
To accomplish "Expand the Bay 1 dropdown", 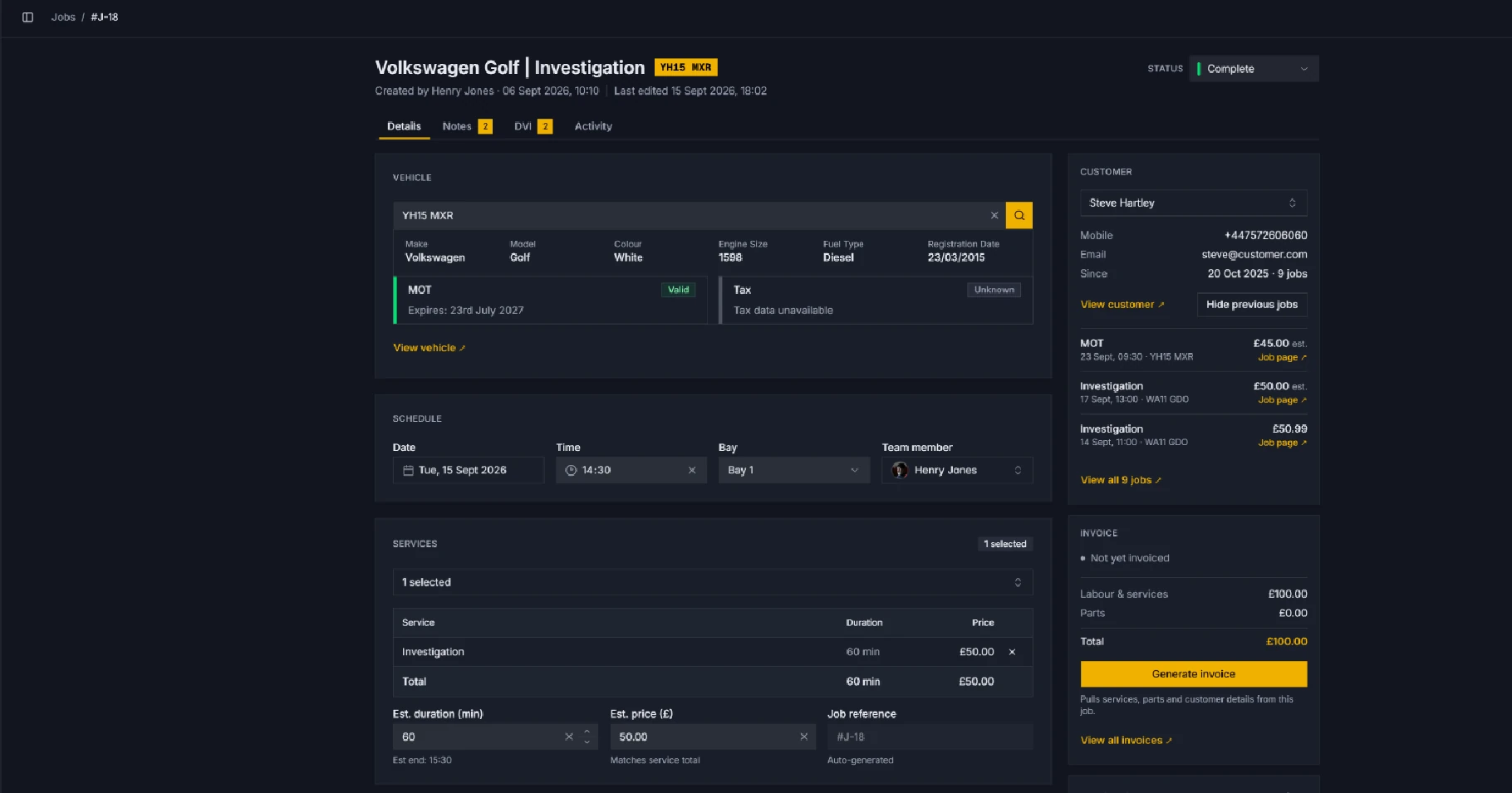I will tap(793, 470).
